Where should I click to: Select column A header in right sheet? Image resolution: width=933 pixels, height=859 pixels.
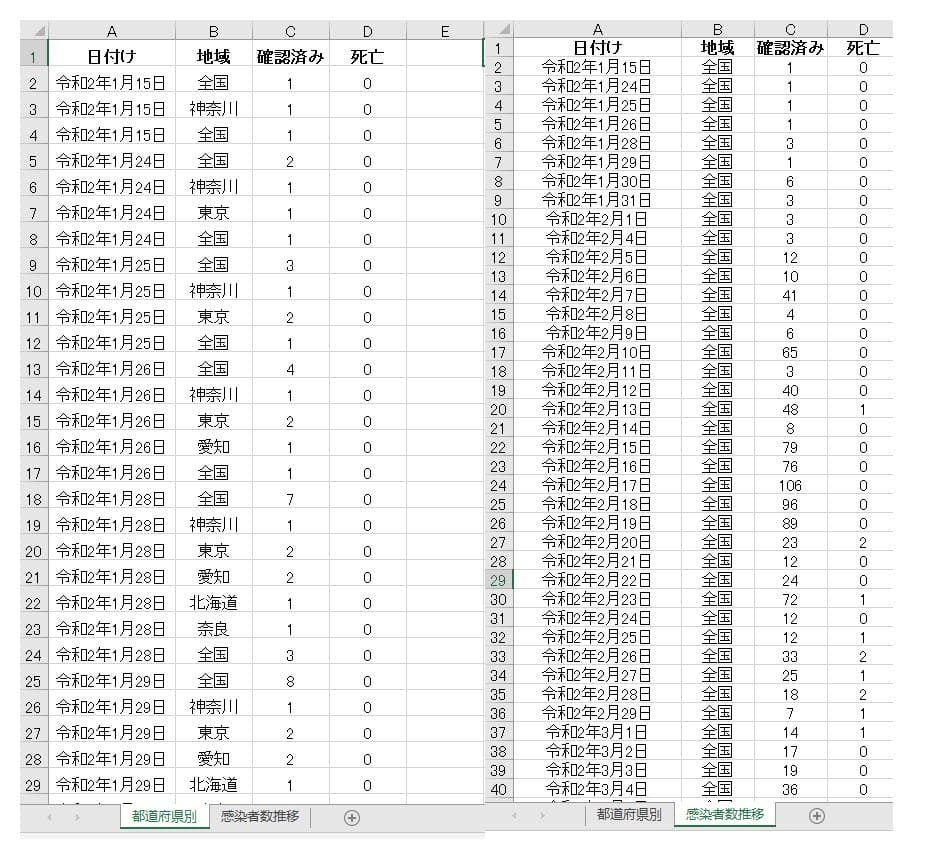[x=597, y=29]
